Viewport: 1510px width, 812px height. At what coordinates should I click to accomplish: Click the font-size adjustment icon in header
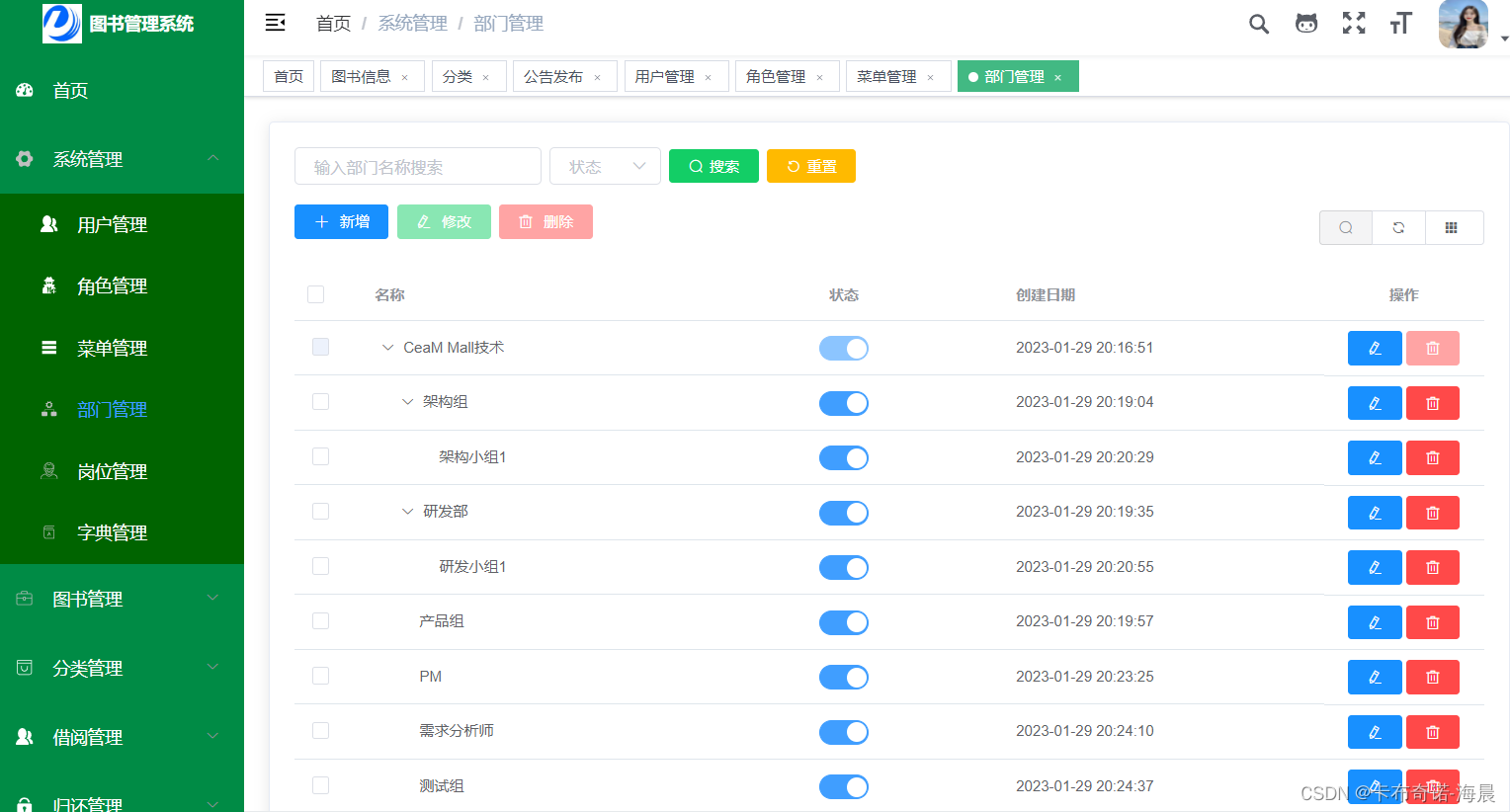(1400, 23)
